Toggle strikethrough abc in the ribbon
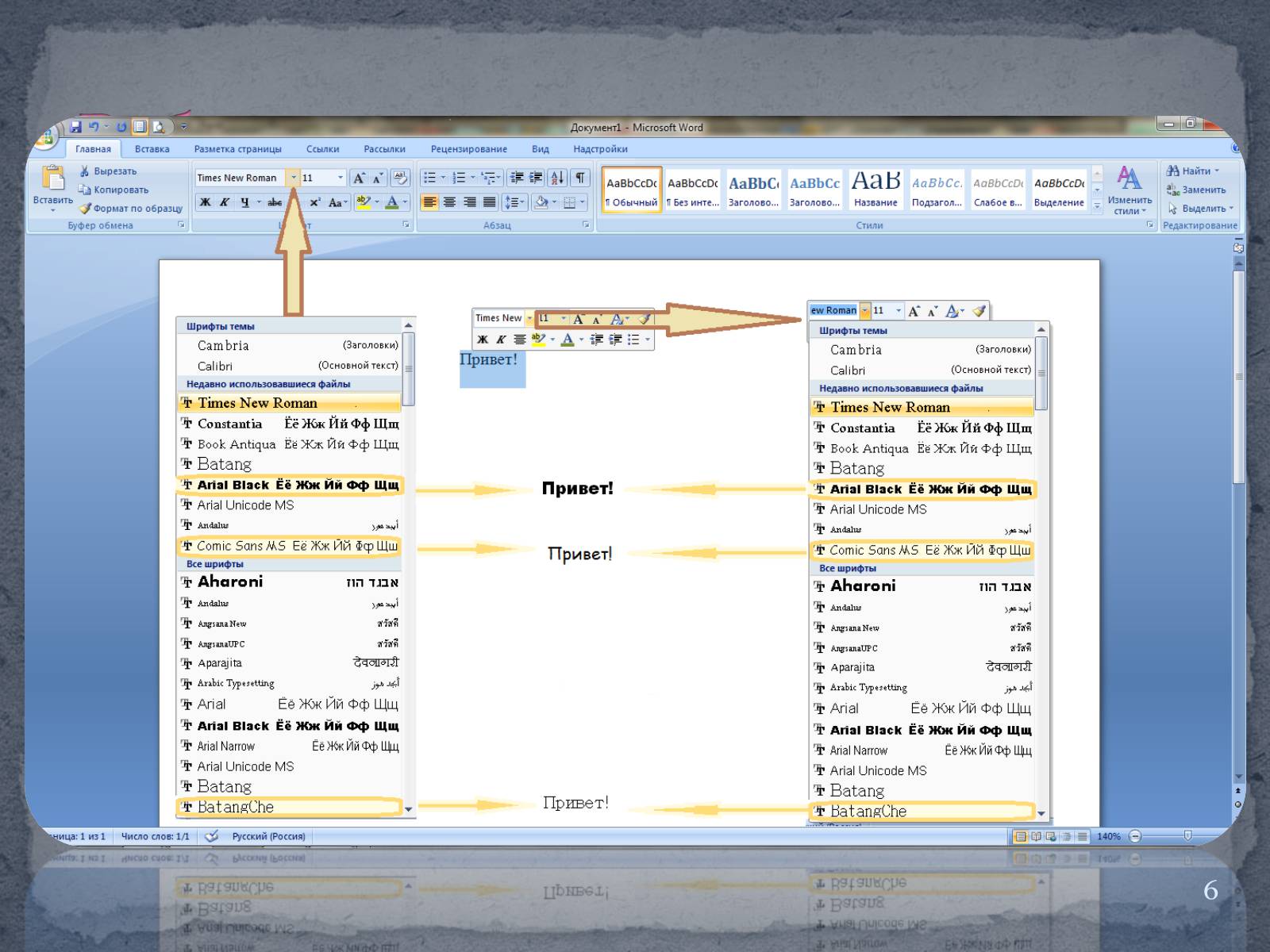1270x952 pixels. point(275,202)
